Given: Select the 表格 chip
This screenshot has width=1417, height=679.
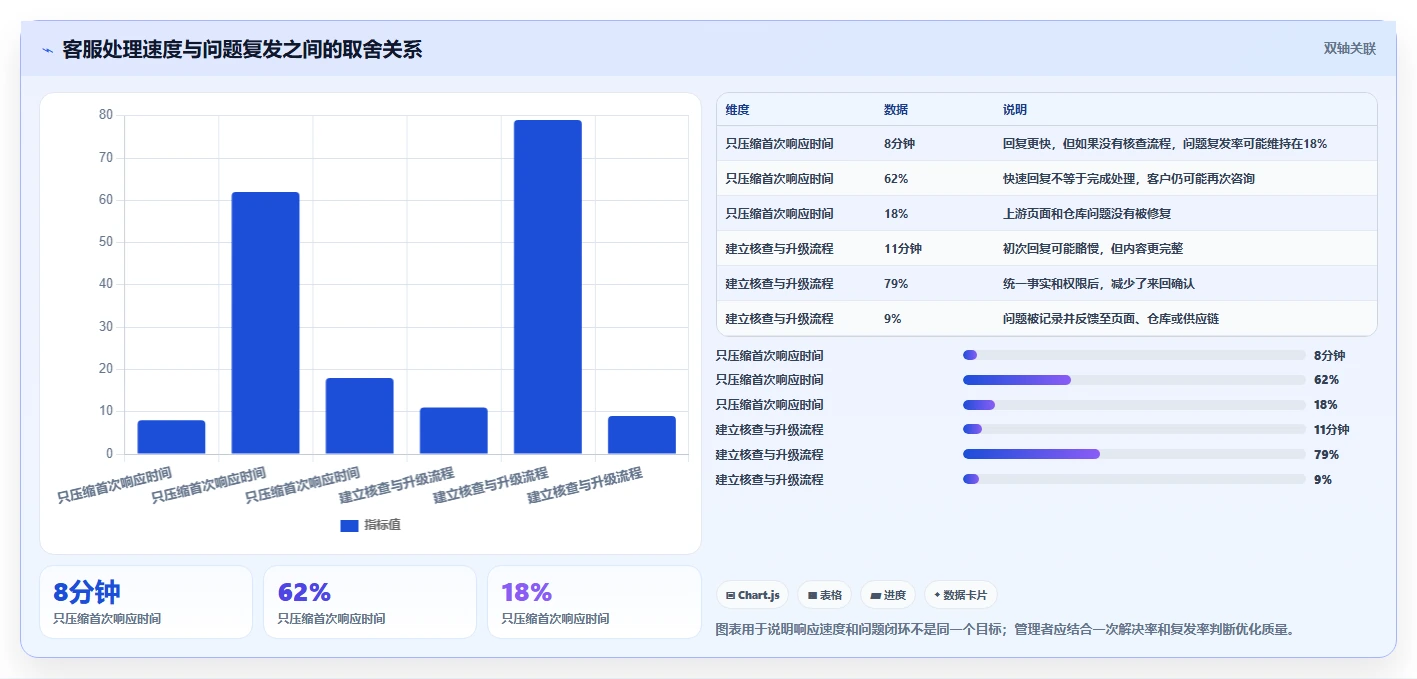Looking at the screenshot, I should point(824,595).
